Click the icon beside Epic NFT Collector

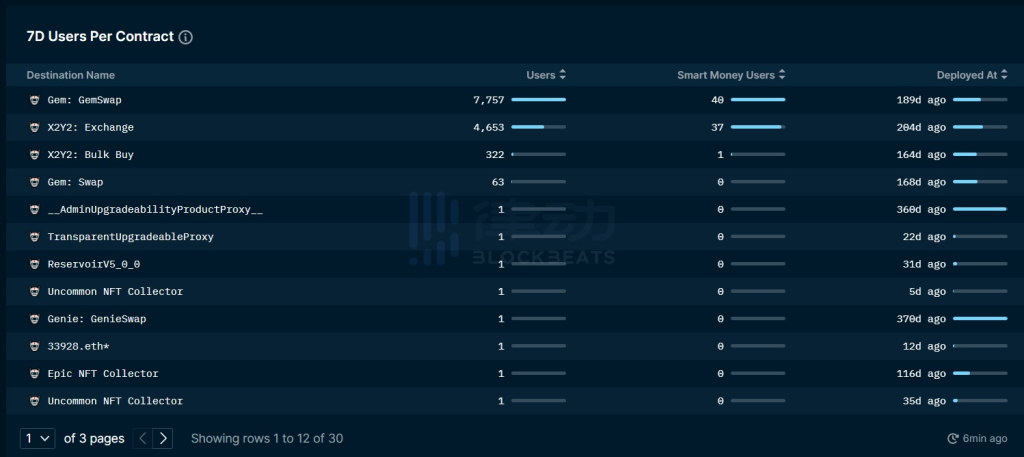[x=35, y=373]
